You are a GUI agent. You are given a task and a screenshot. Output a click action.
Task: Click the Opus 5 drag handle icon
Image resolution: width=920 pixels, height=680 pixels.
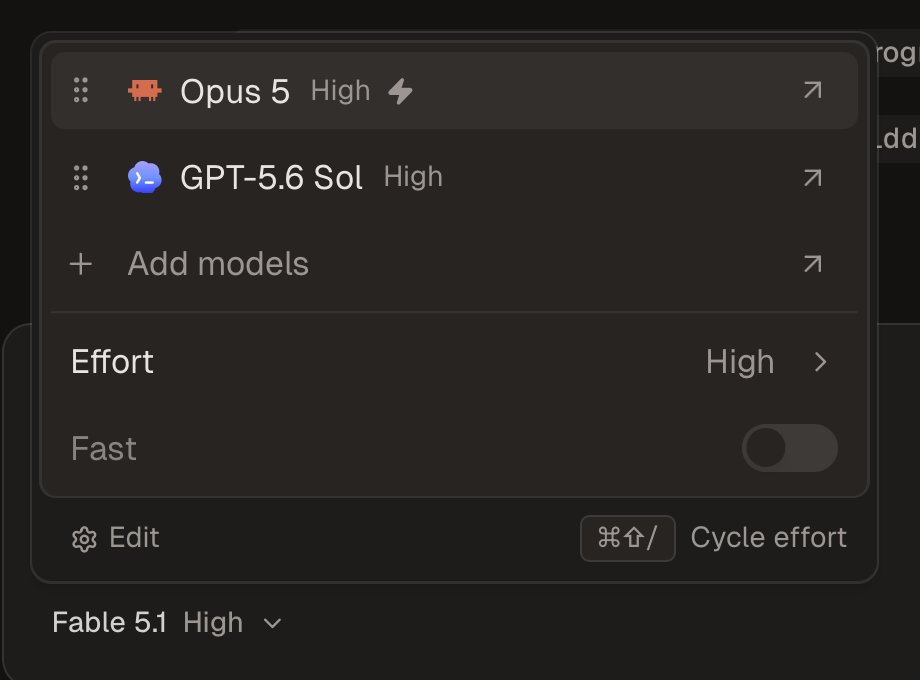pyautogui.click(x=81, y=90)
